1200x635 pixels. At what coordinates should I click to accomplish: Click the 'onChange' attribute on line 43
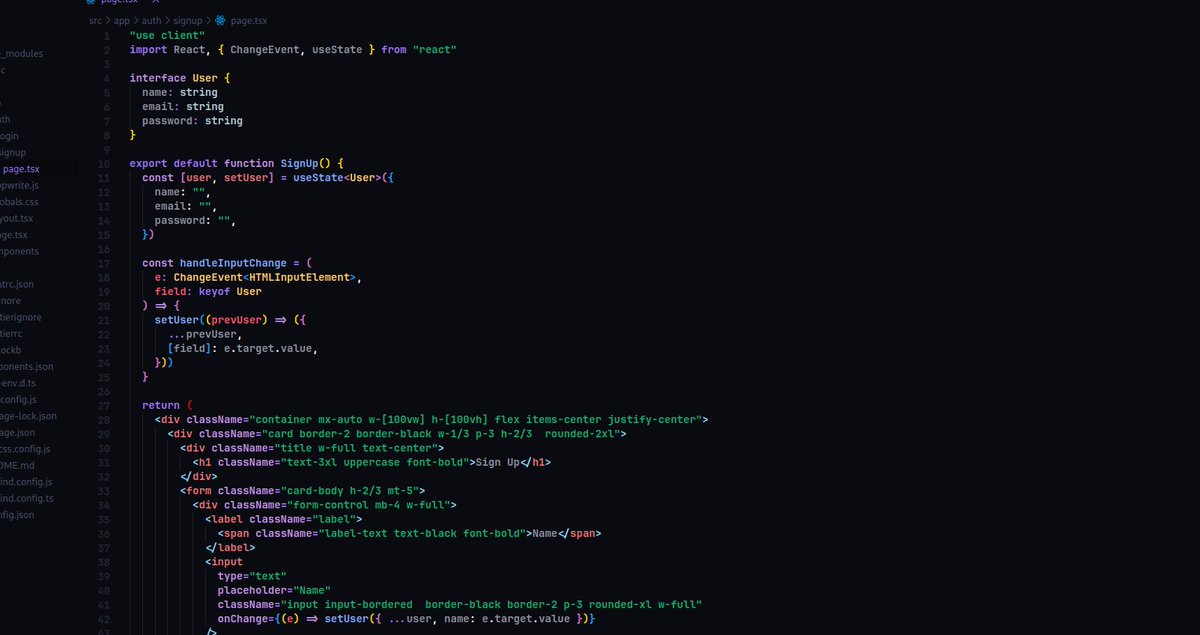point(242,619)
